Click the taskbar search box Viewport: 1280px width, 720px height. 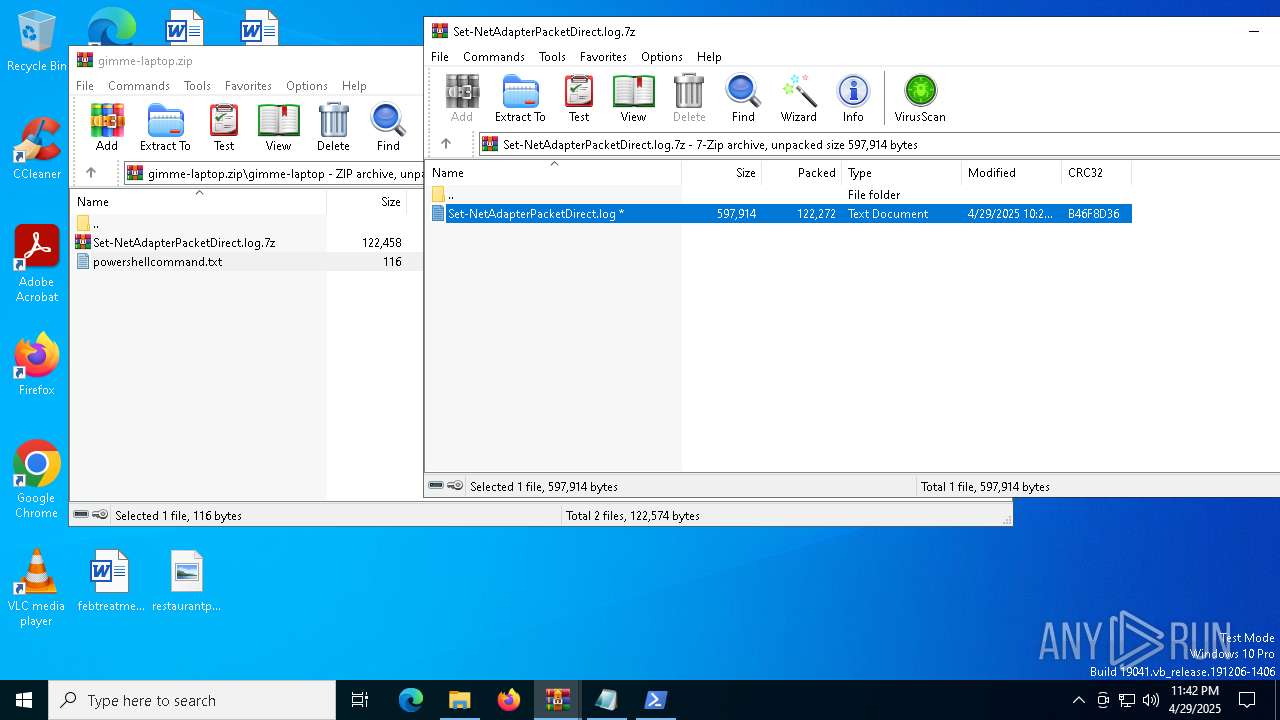192,700
